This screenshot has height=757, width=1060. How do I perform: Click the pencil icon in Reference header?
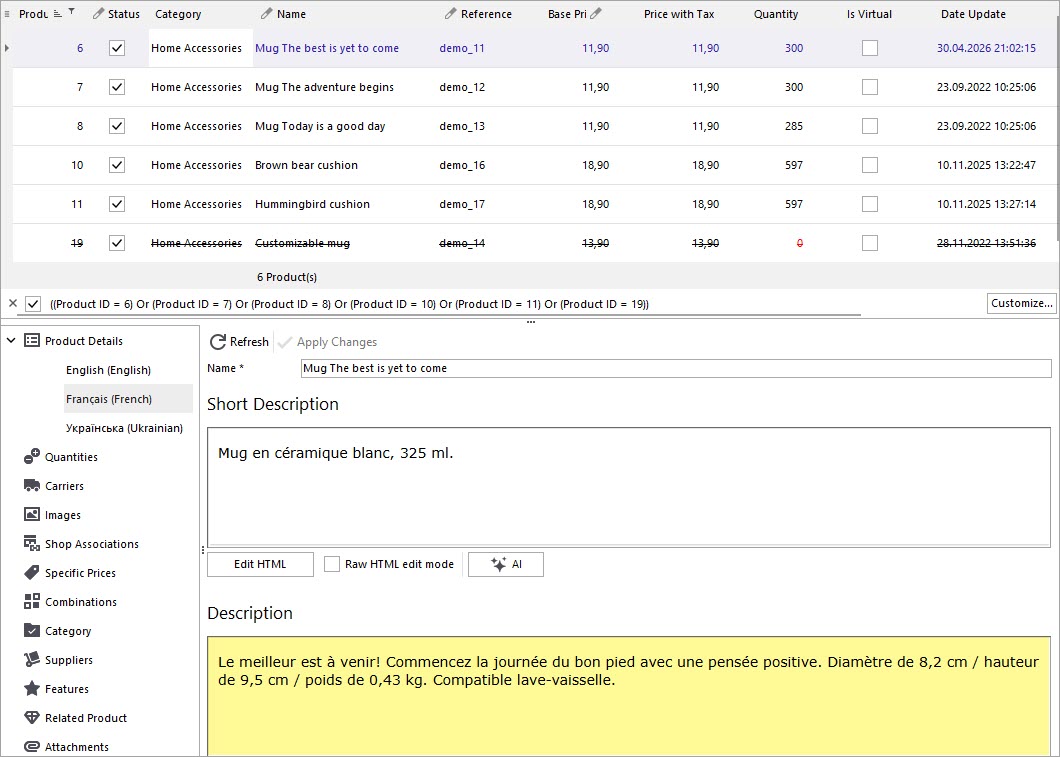(451, 14)
